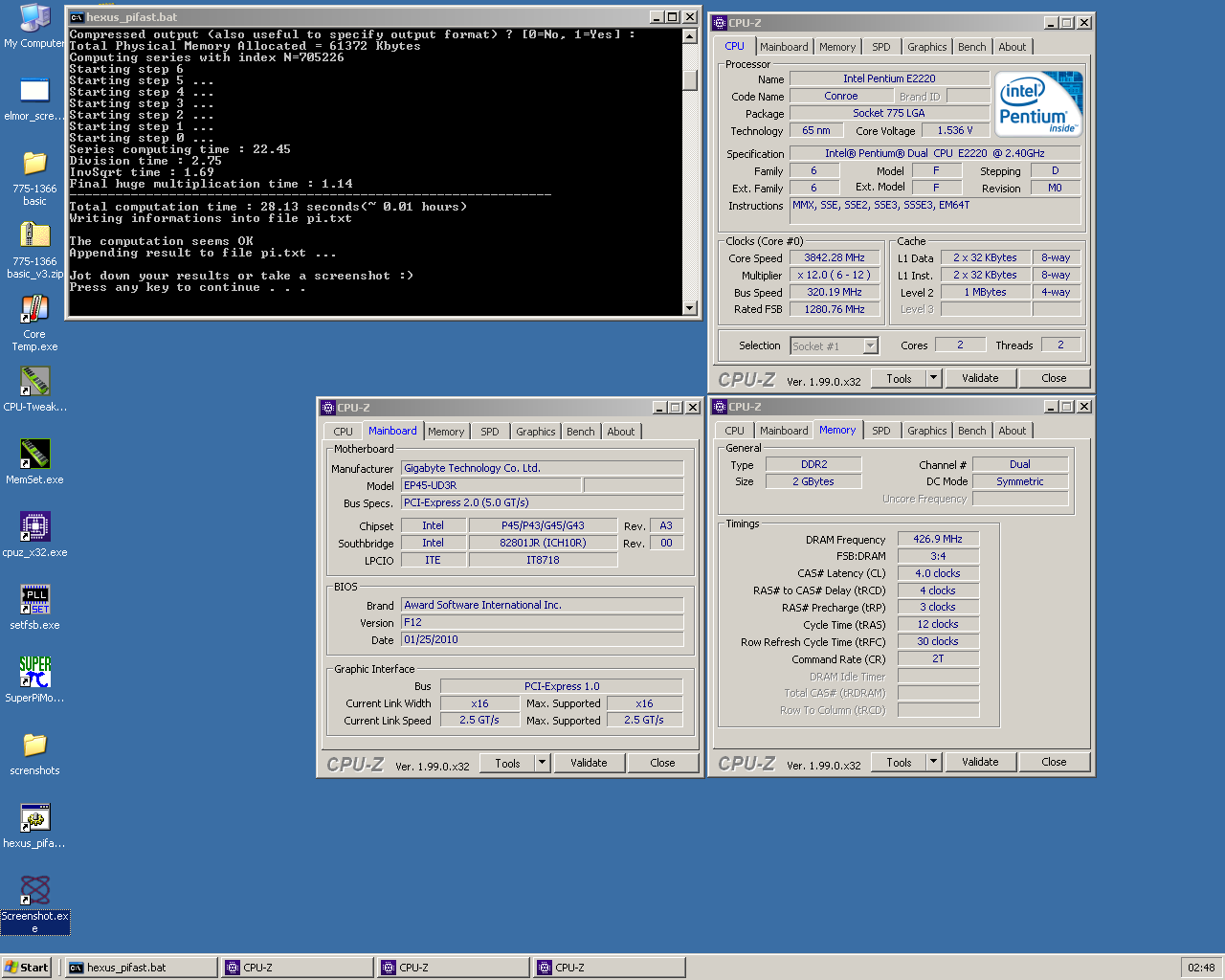Click the motherboard Model field EP45-UD3R
The height and width of the screenshot is (980, 1225).
coord(491,485)
